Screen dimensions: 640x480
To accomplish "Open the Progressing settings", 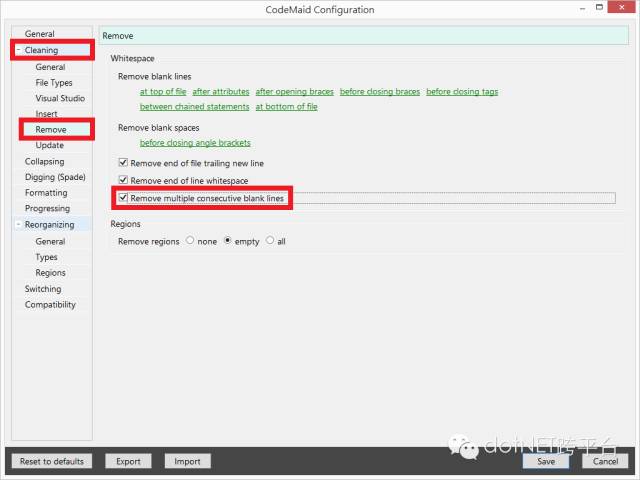I will point(47,209).
